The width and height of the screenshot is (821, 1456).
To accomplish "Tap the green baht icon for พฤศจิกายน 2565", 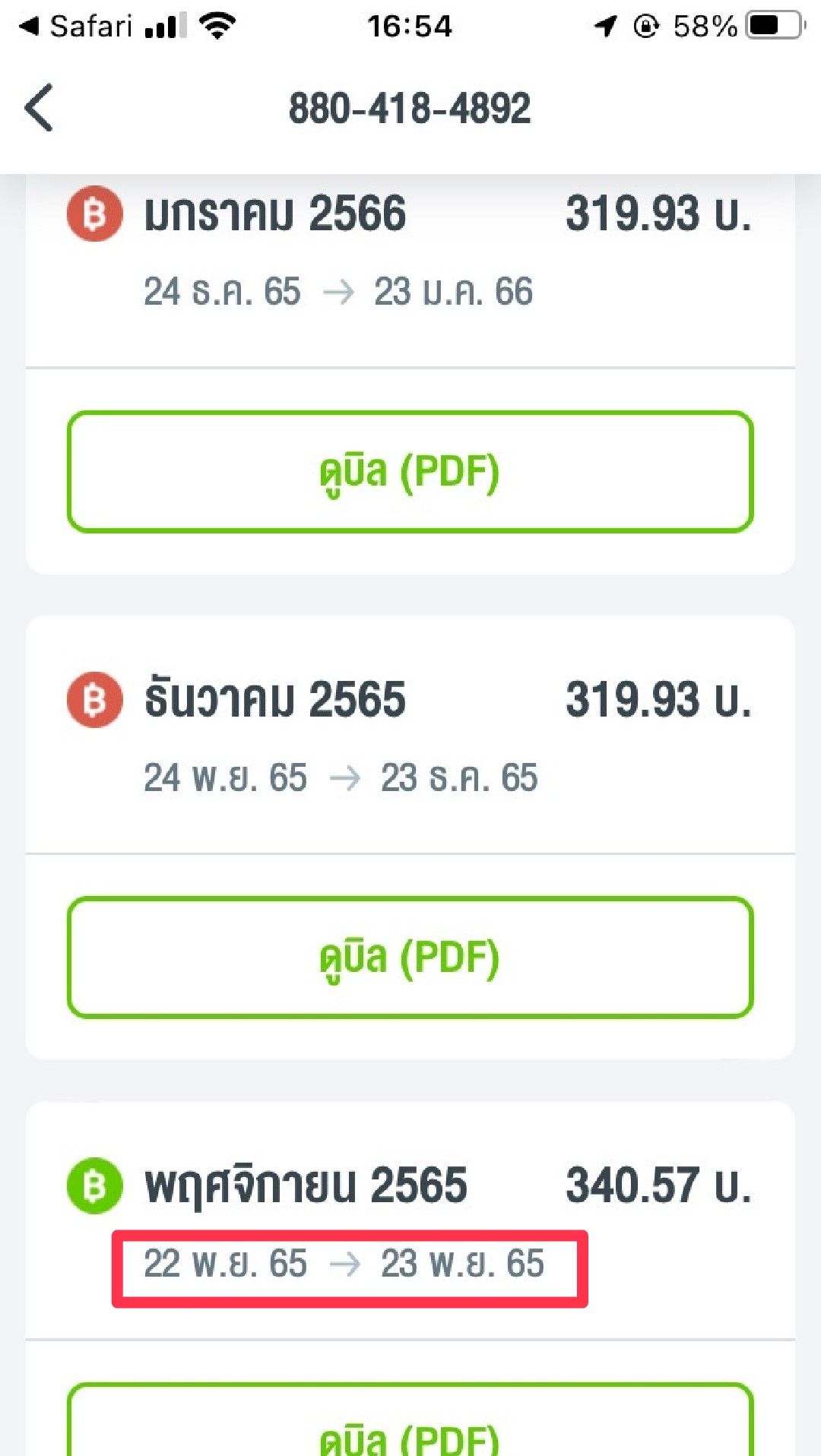I will [x=94, y=1185].
